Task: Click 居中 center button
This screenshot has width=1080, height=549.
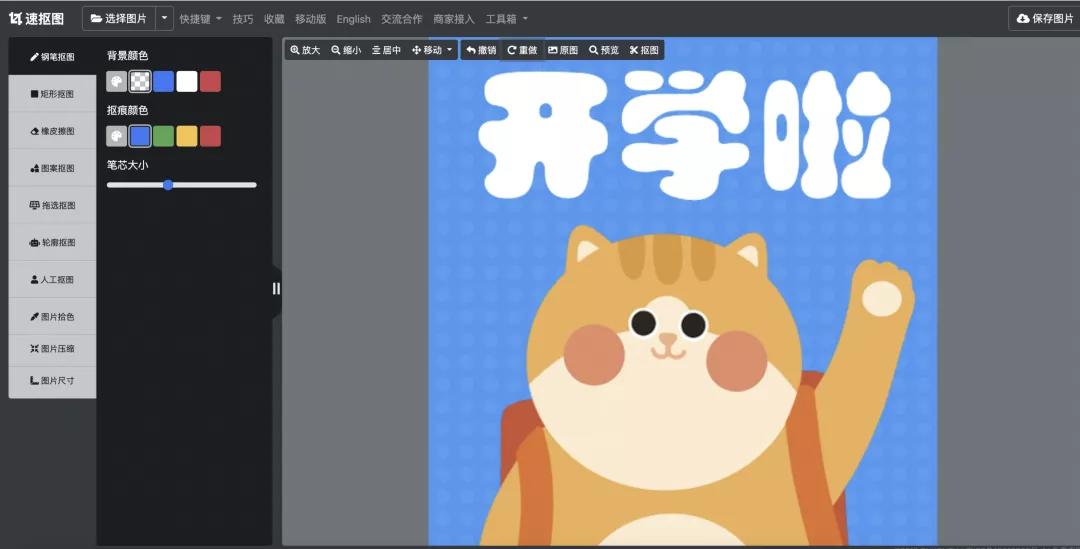Action: point(386,50)
